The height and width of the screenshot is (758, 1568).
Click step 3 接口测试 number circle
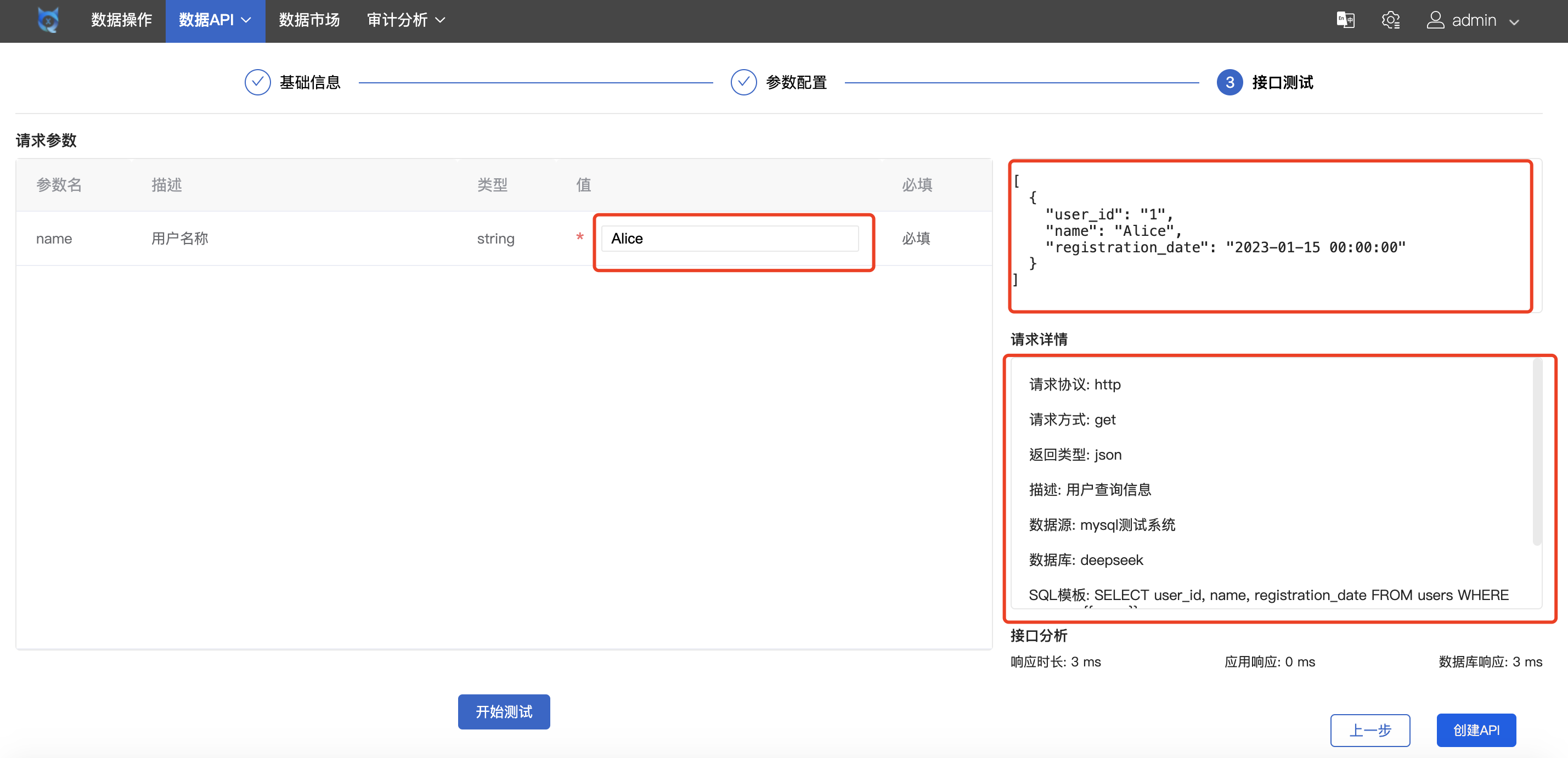pyautogui.click(x=1229, y=82)
